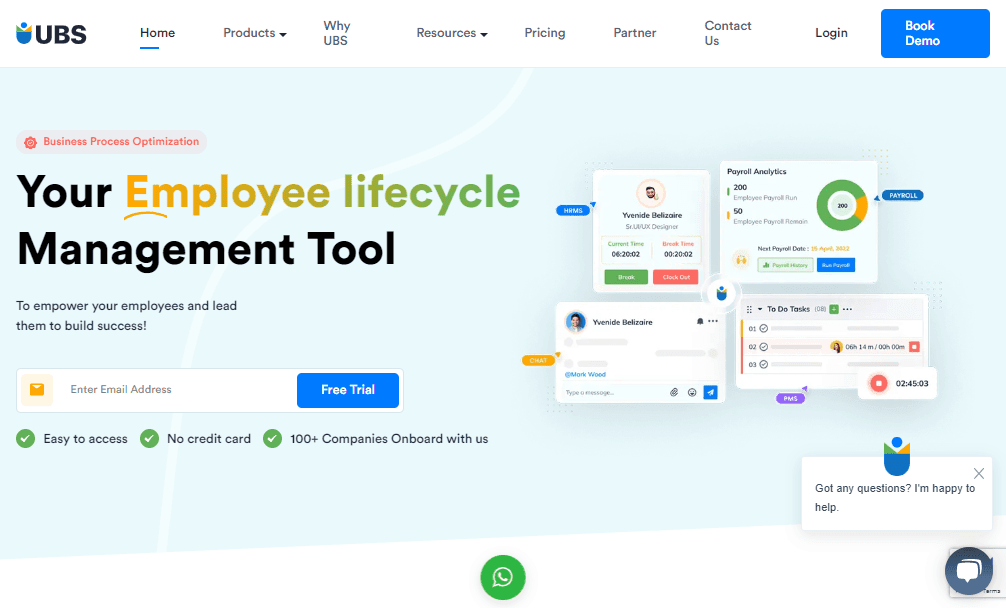Expand the Resources dropdown menu

[x=452, y=33]
